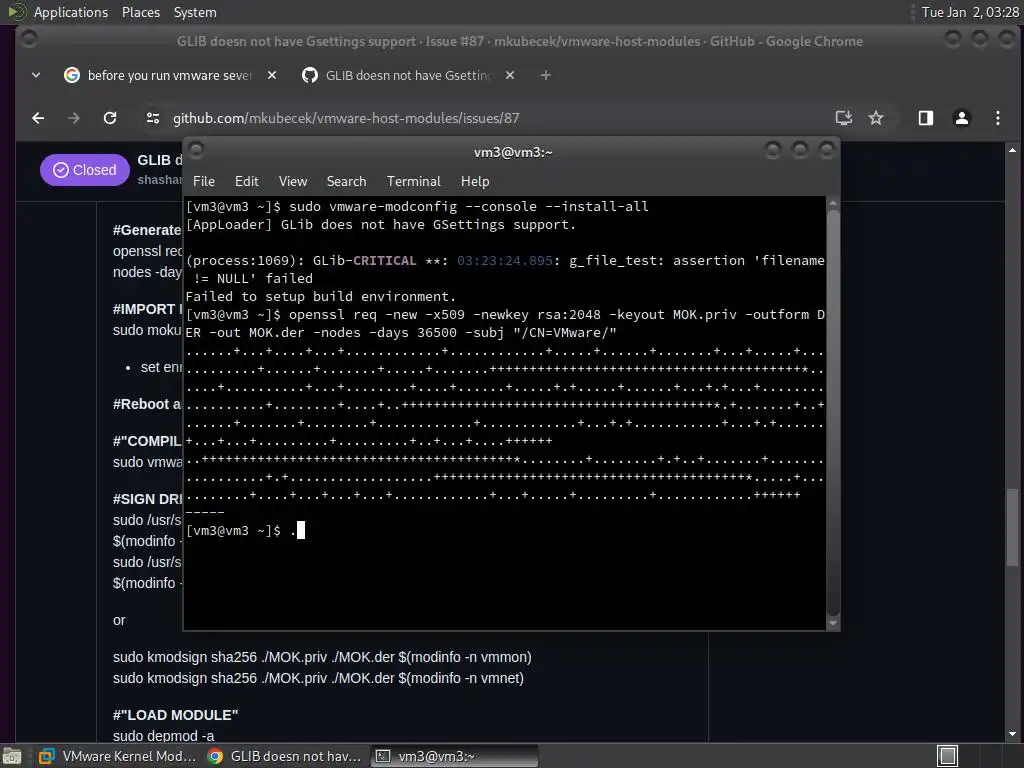
Task: Switch to Chrome GLIB taskbar window
Action: pyautogui.click(x=284, y=756)
